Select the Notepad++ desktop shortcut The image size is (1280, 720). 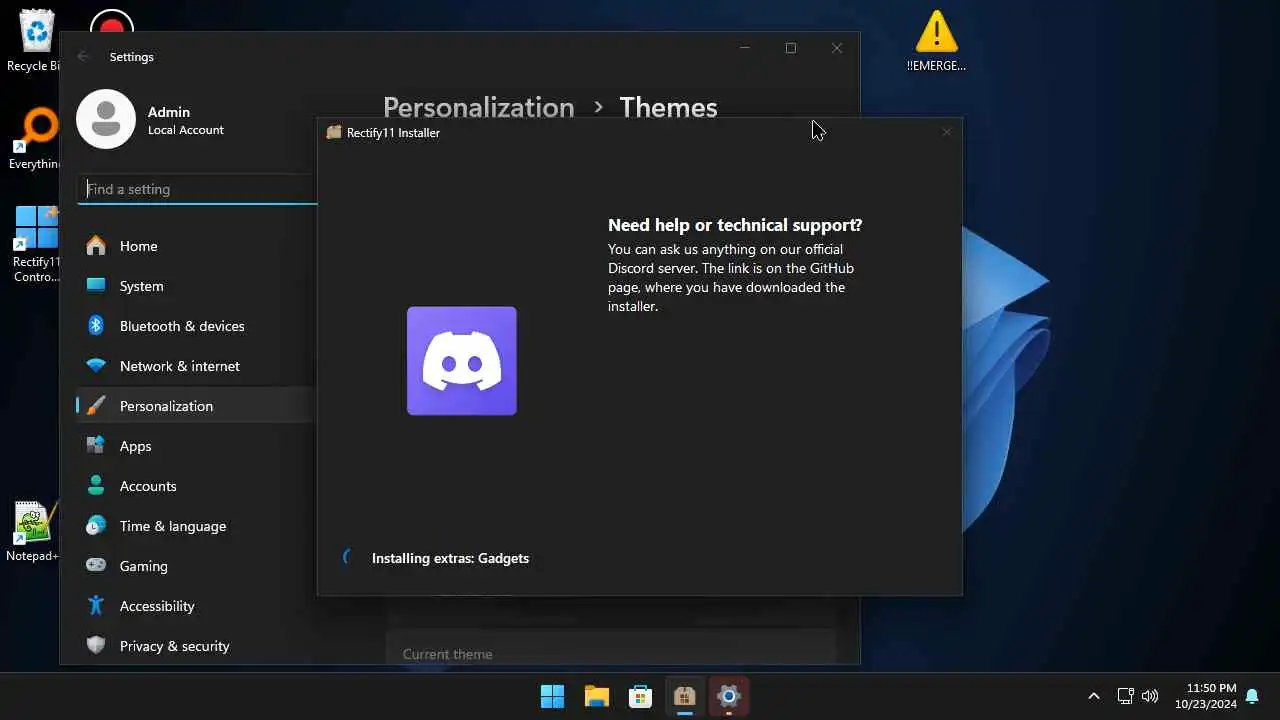coord(33,531)
